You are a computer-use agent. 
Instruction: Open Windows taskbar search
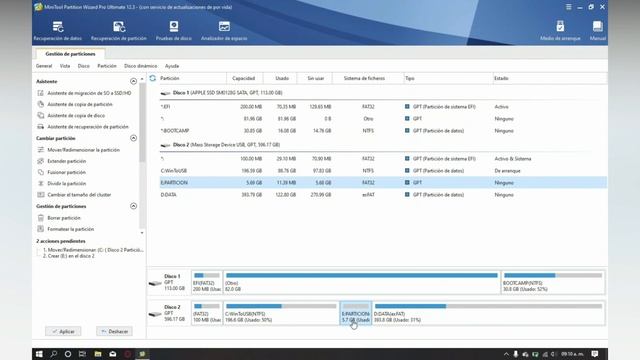coord(53,354)
